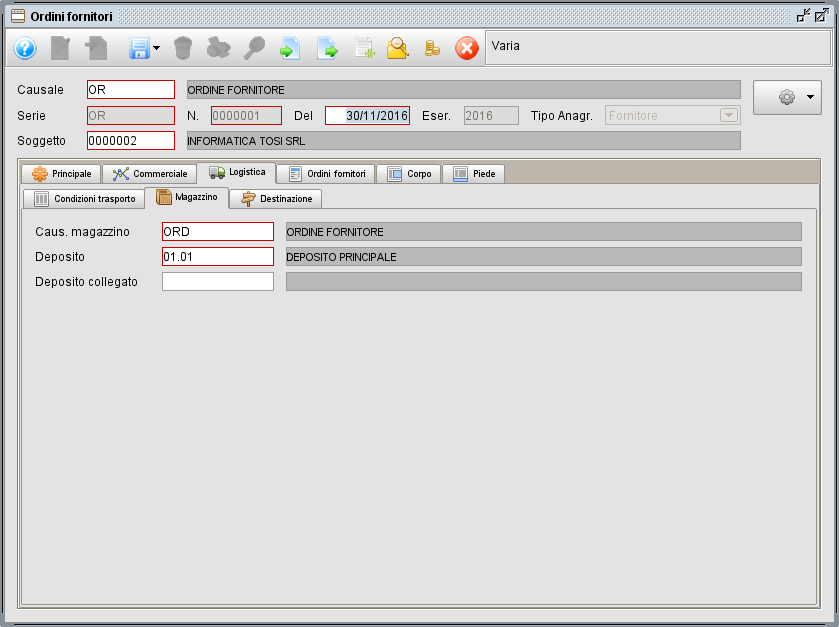Screen dimensions: 839x627
Task: Click the document with magnifier icon
Action: (398, 48)
